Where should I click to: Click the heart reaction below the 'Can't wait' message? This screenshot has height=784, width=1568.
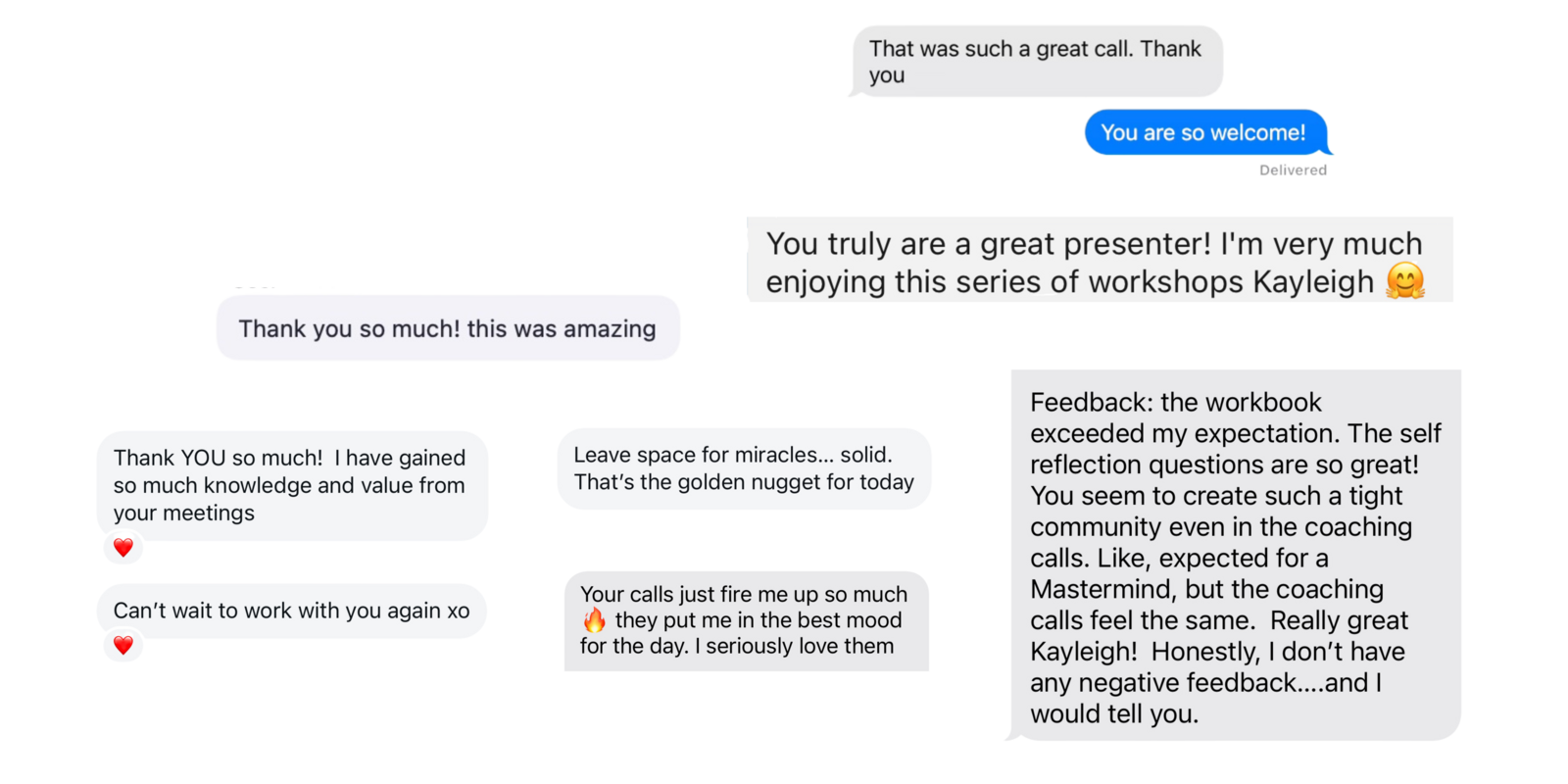[123, 645]
